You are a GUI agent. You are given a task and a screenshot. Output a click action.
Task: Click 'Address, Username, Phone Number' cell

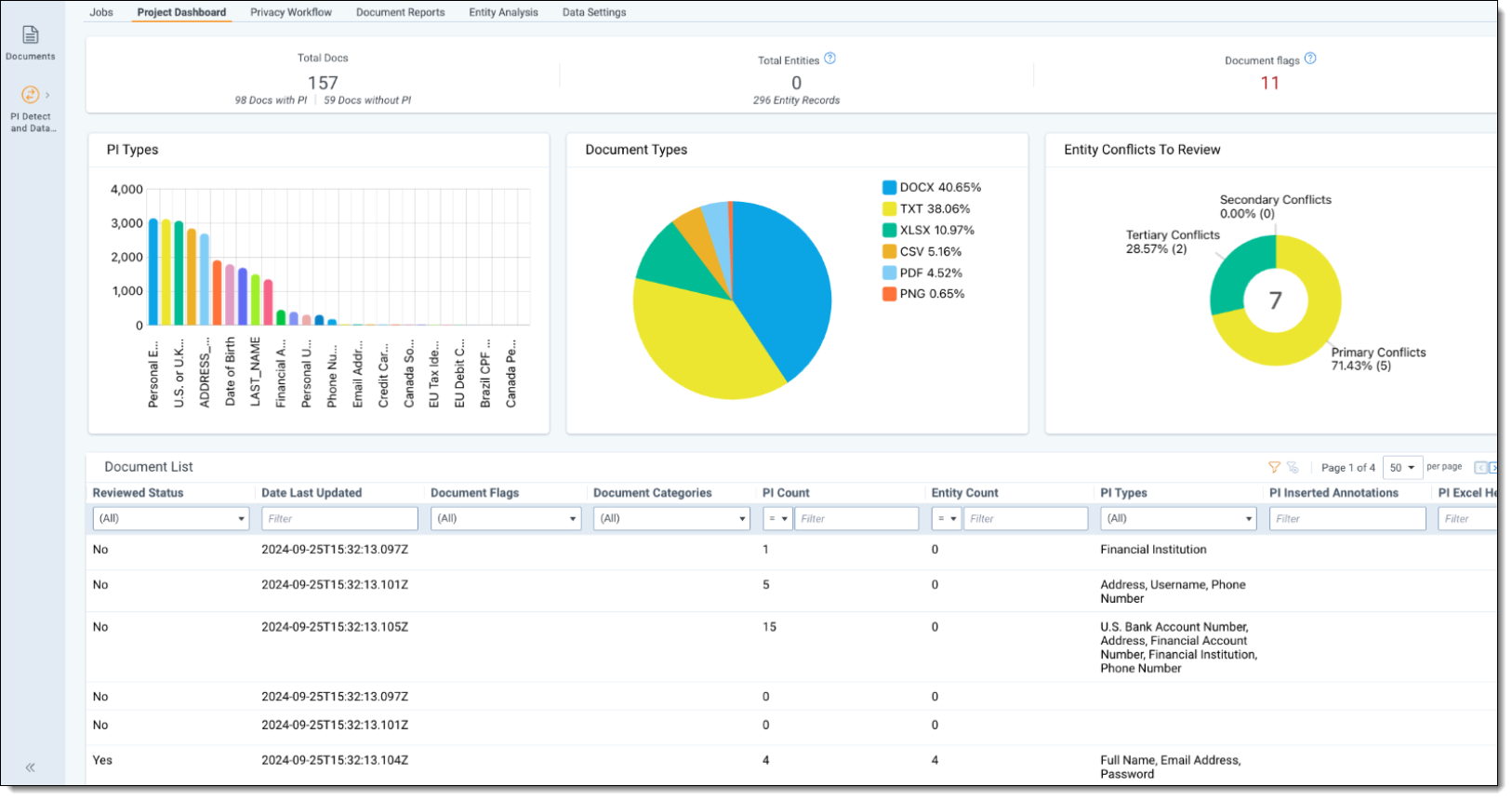pos(1173,592)
